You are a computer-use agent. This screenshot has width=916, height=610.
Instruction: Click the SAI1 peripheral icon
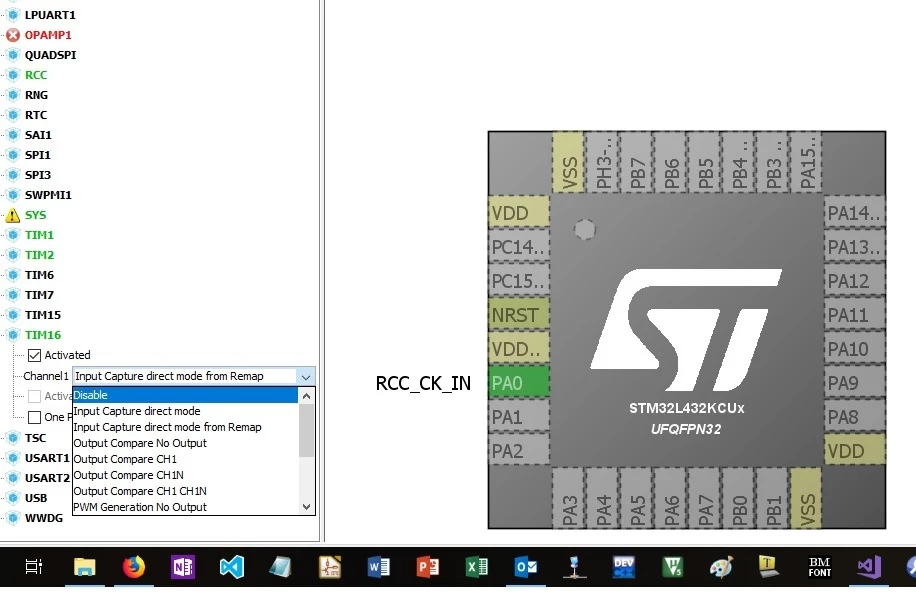click(x=13, y=135)
